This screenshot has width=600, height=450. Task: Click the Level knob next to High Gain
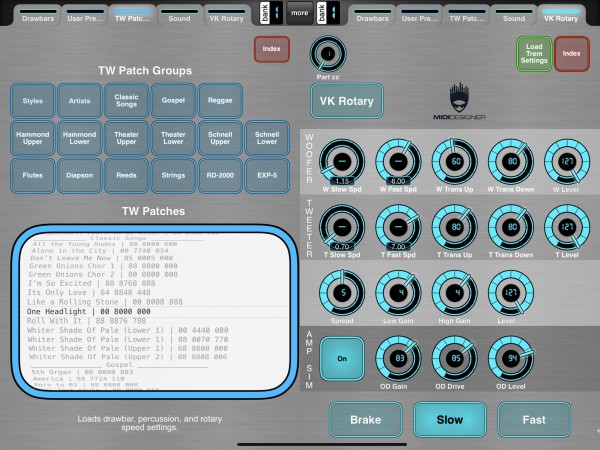tap(511, 293)
